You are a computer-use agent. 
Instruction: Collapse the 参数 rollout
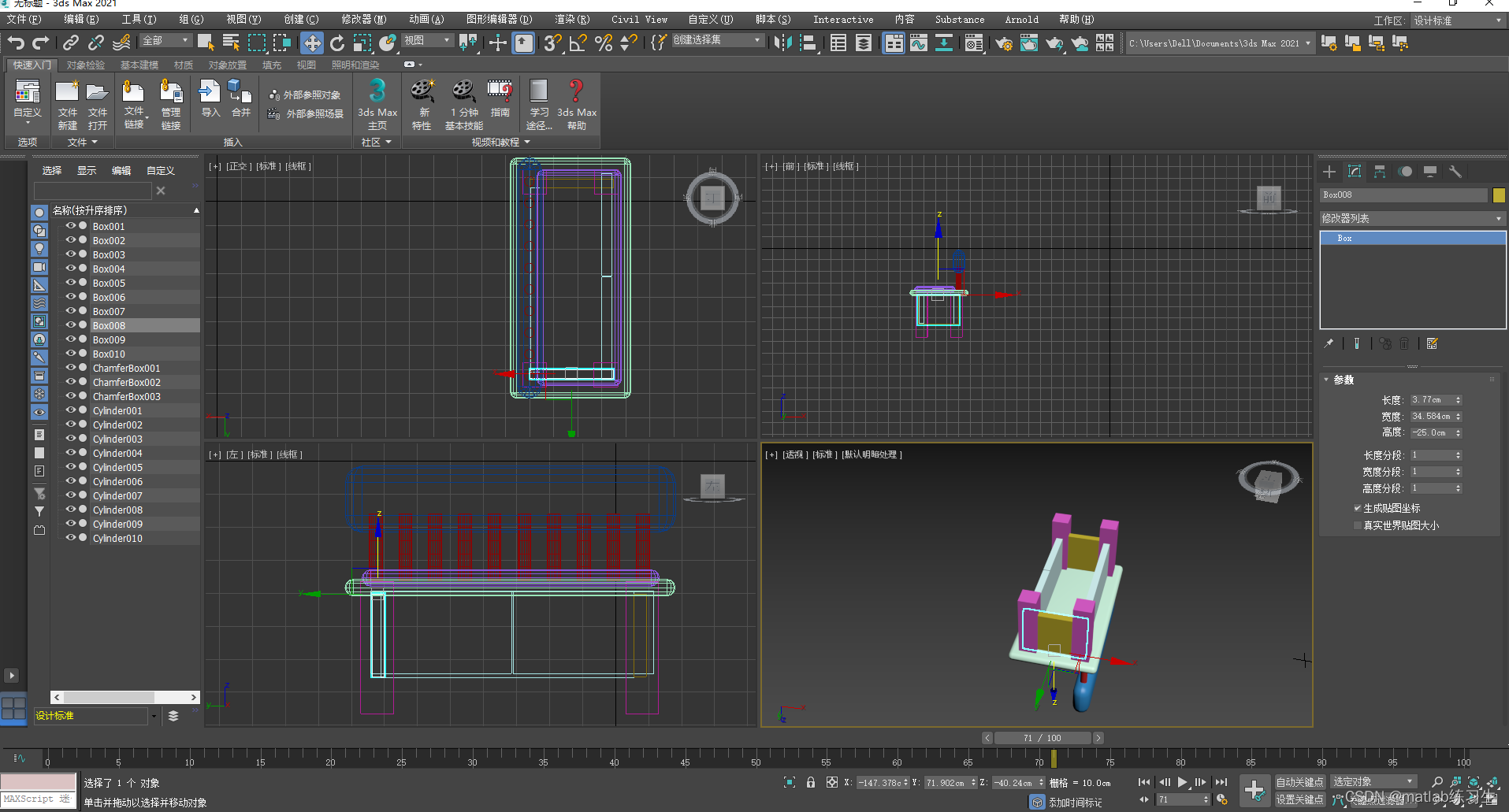coord(1343,380)
